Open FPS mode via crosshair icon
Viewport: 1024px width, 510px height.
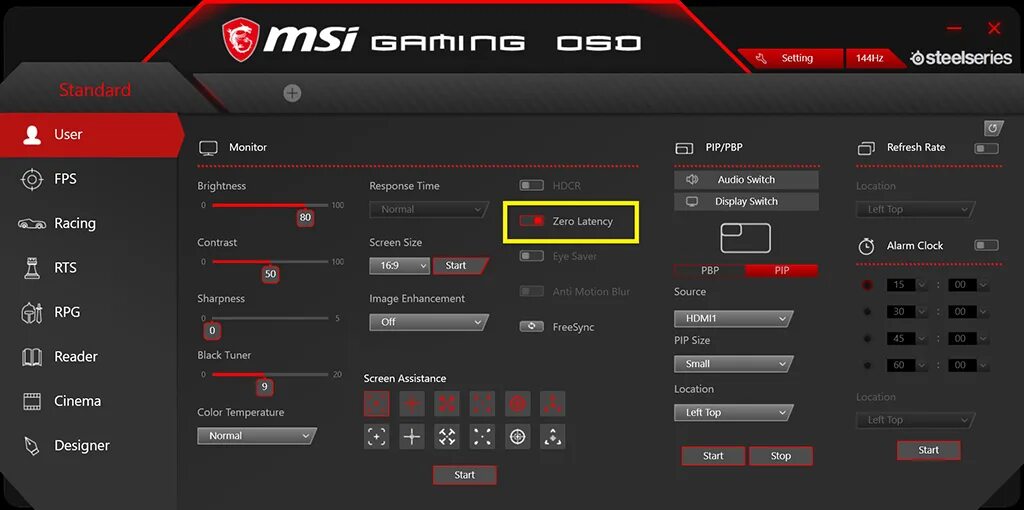point(32,179)
